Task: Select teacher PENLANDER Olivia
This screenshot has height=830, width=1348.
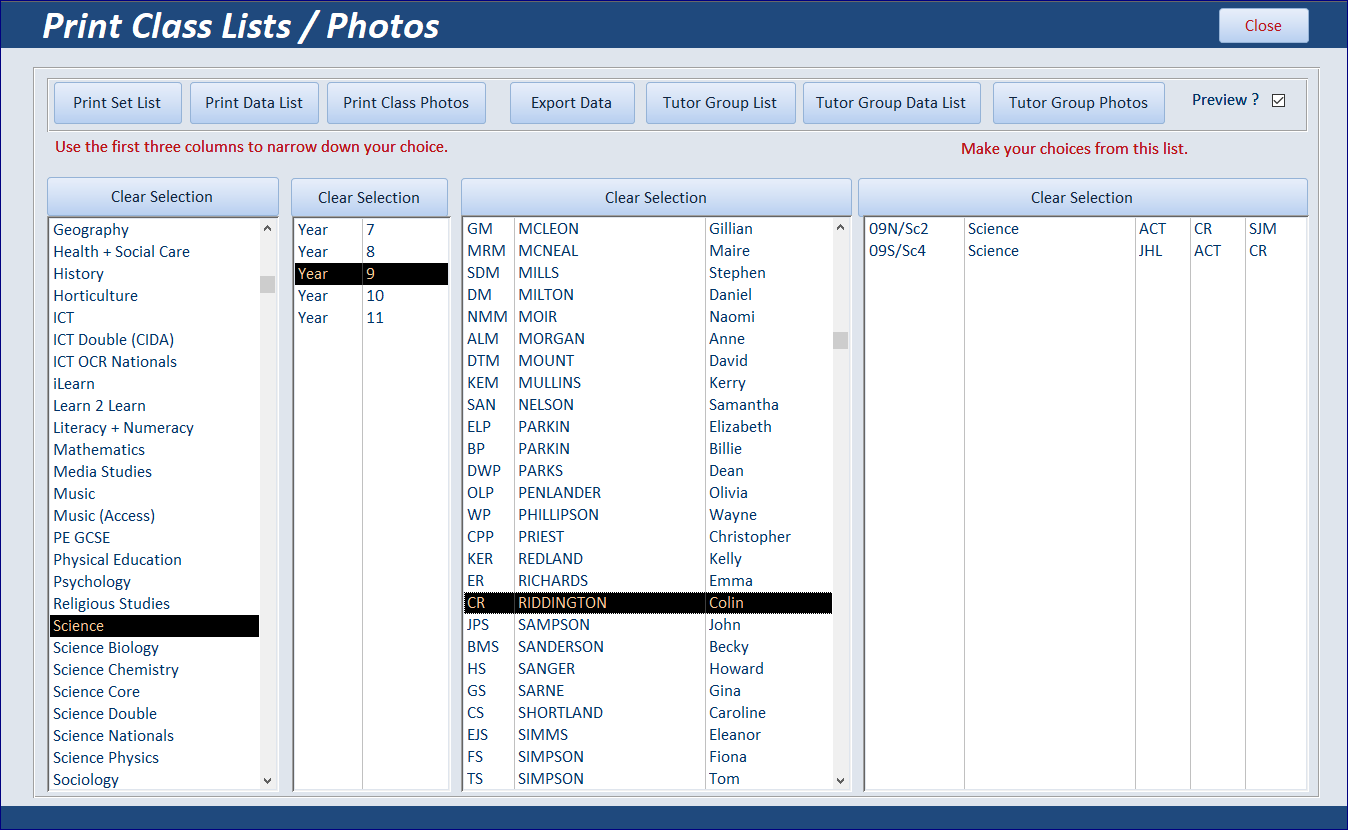Action: point(648,493)
